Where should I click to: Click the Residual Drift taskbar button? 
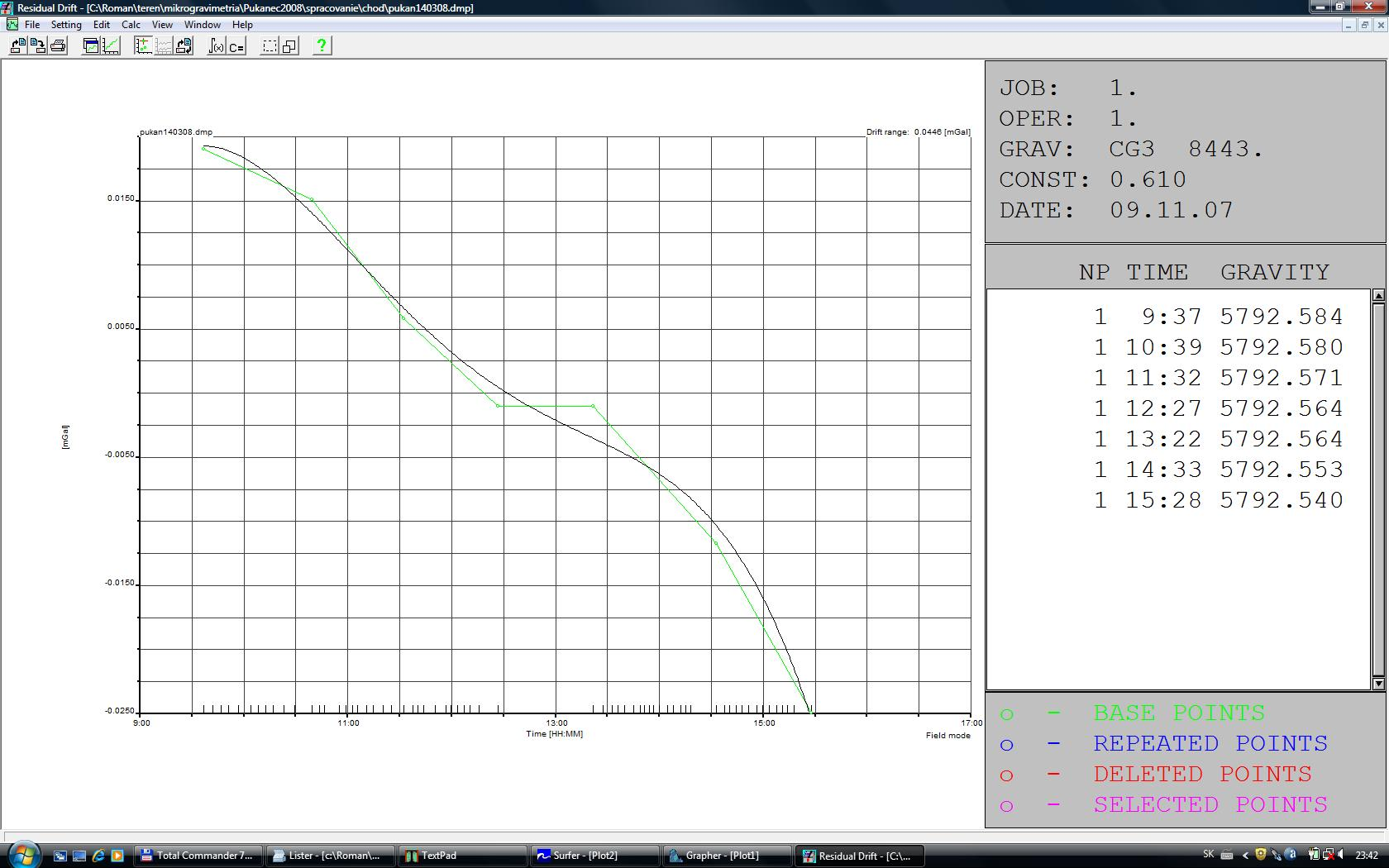pos(860,856)
